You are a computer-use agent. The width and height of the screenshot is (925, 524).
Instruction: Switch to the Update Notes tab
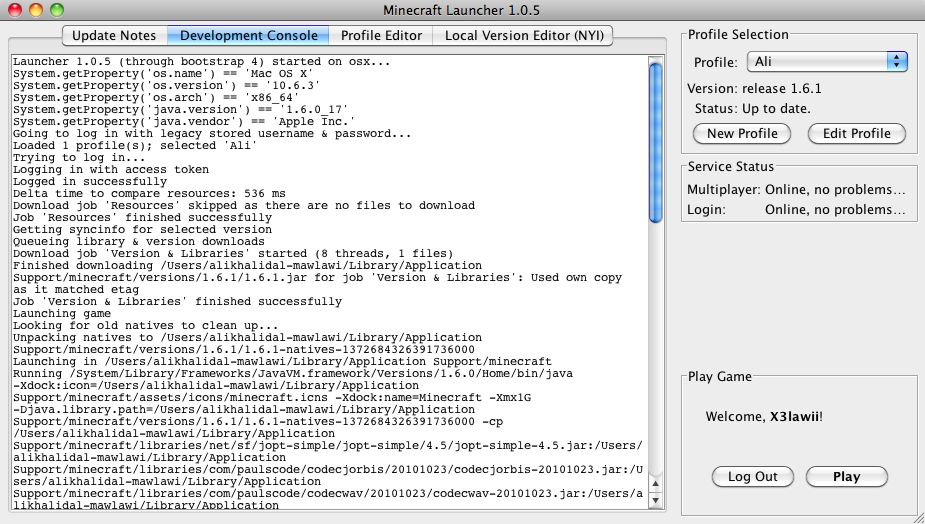pos(114,35)
